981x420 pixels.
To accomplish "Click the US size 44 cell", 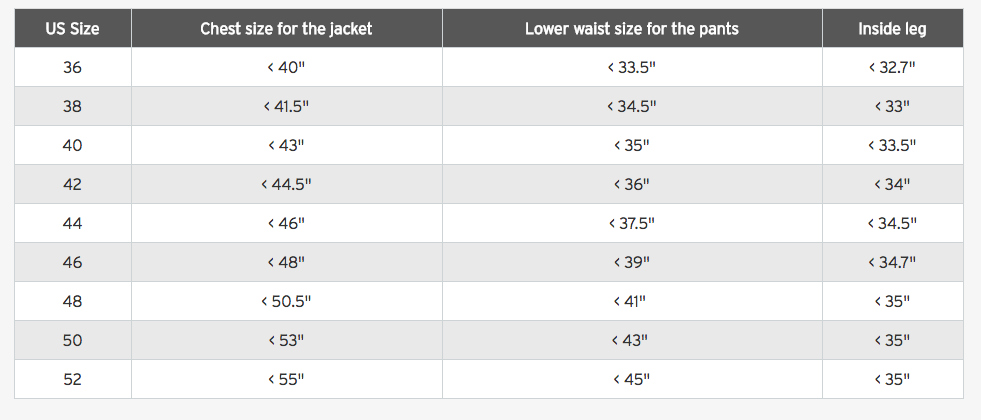I will coord(73,223).
